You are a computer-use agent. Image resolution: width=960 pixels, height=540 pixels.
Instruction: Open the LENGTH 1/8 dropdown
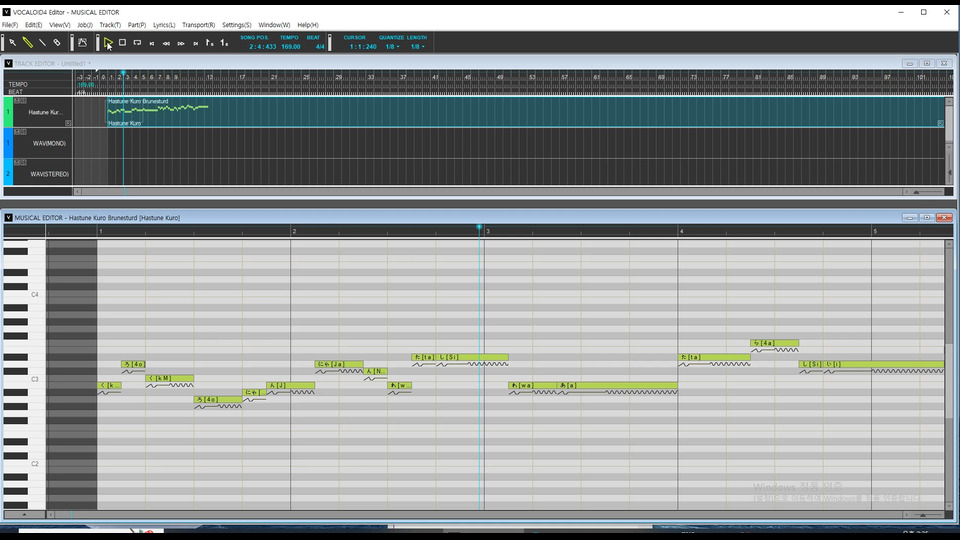(418, 47)
